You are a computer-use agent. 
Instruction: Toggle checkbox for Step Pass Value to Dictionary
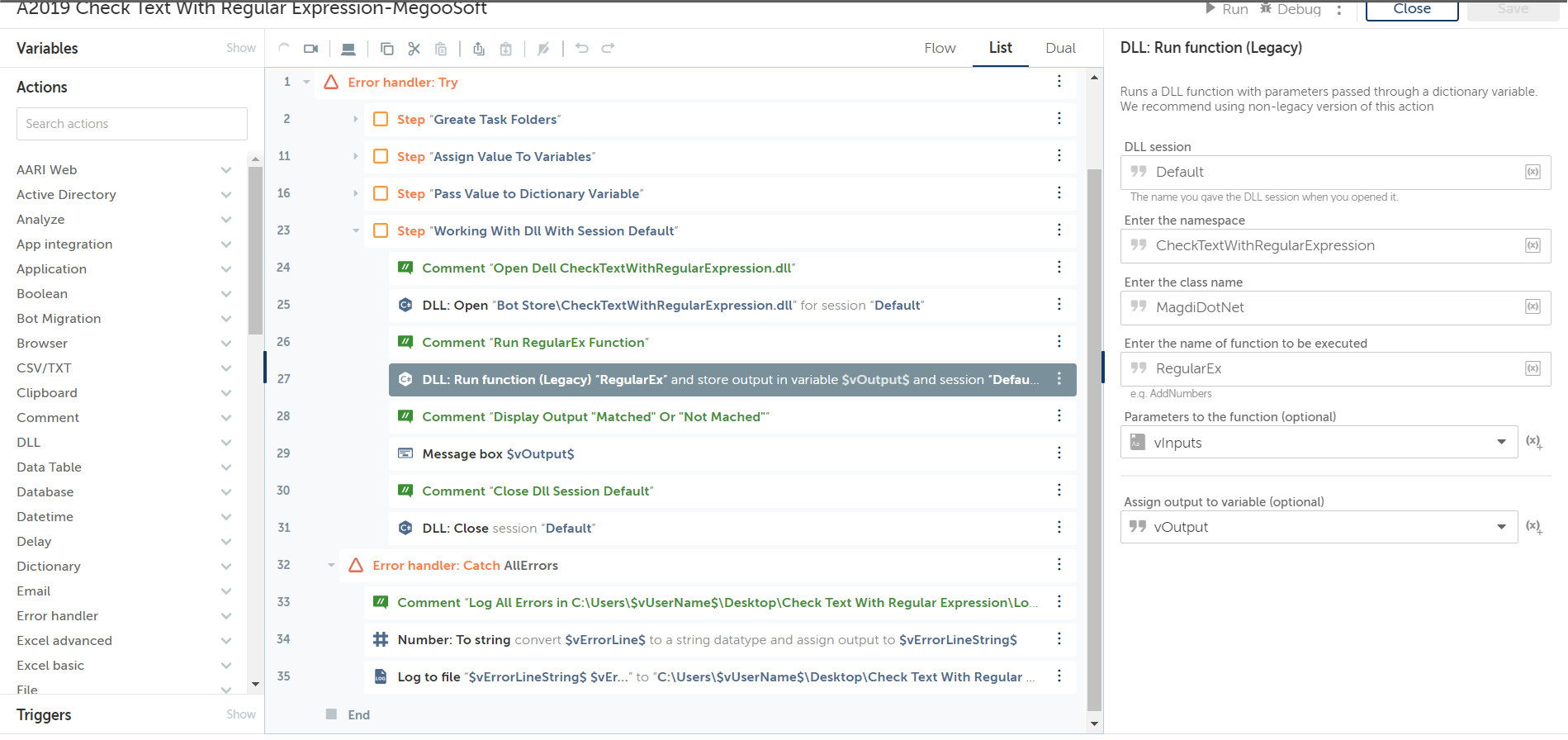click(381, 193)
